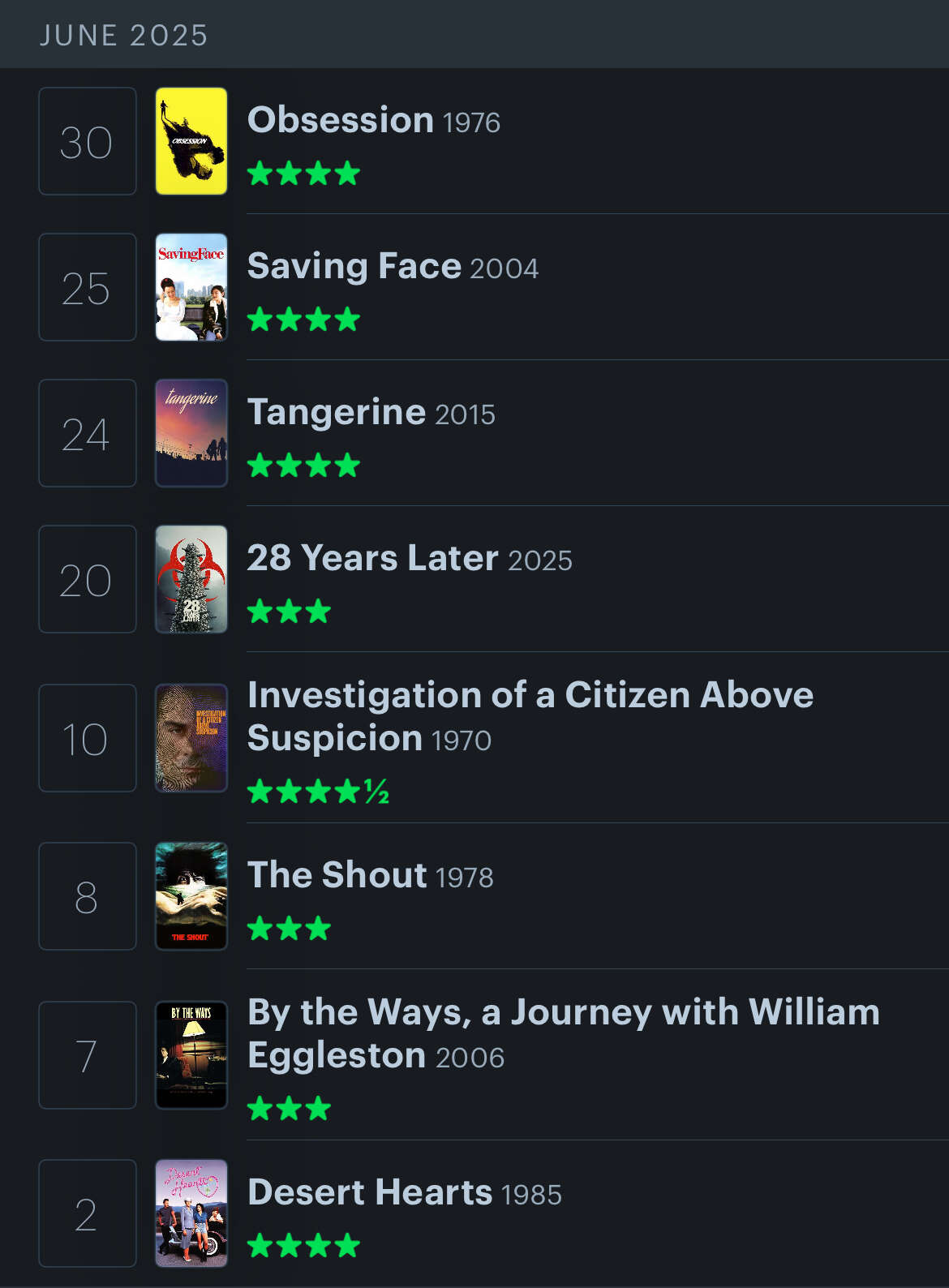Viewport: 949px width, 1288px height.
Task: Open the Obsession yellow poster thumbnail
Action: (x=191, y=141)
